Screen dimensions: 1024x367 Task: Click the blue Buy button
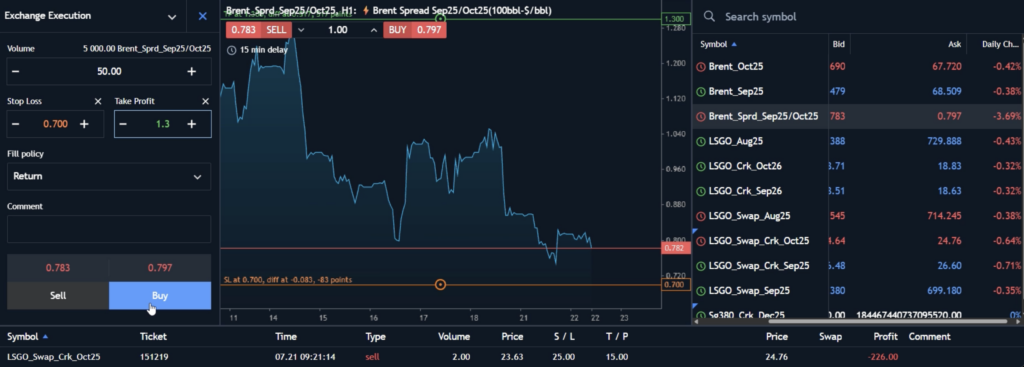160,295
